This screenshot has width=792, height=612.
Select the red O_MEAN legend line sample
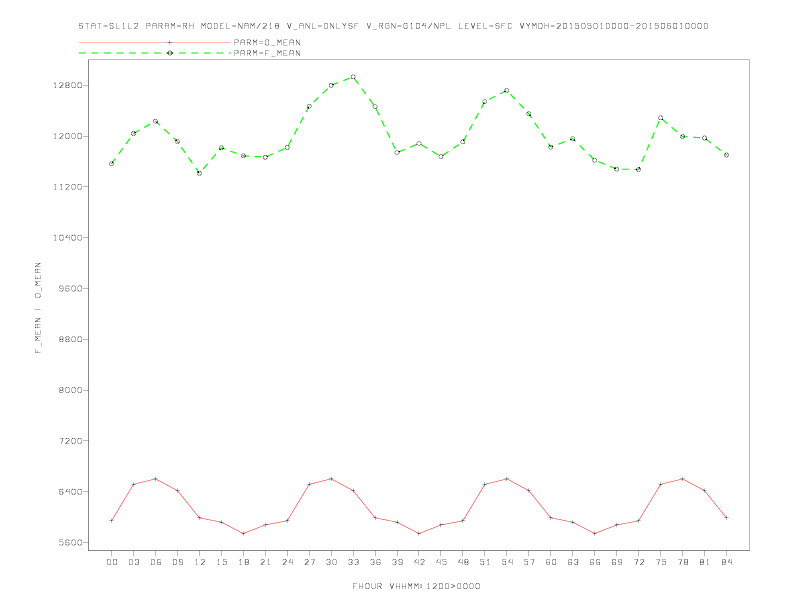tap(155, 42)
